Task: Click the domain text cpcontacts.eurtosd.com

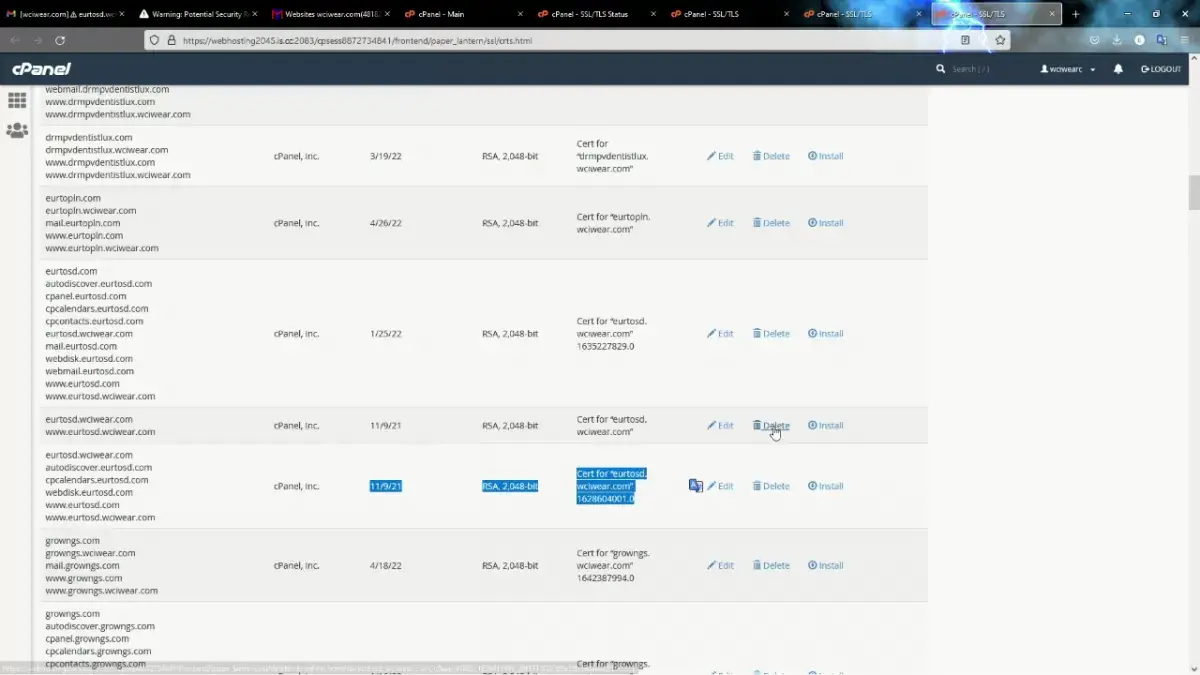Action: click(94, 321)
